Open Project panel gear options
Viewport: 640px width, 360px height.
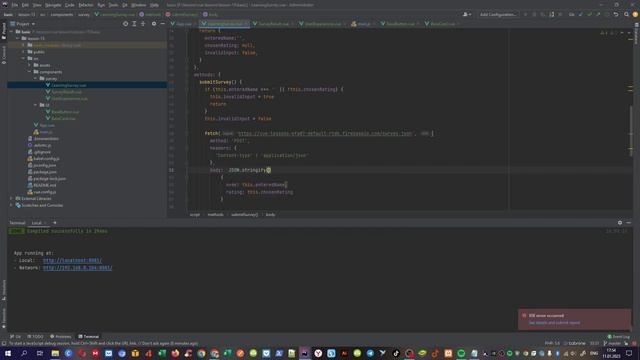pyautogui.click(x=154, y=24)
